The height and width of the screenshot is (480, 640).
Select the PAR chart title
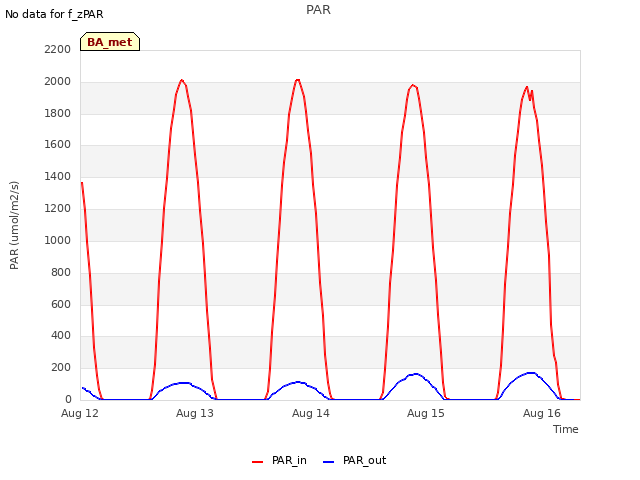[x=318, y=10]
